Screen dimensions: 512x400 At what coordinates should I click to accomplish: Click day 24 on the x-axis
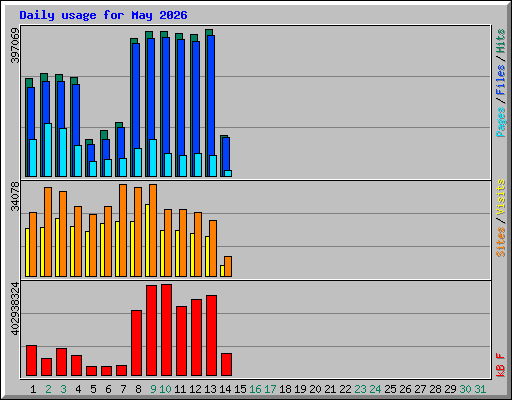[x=375, y=389]
